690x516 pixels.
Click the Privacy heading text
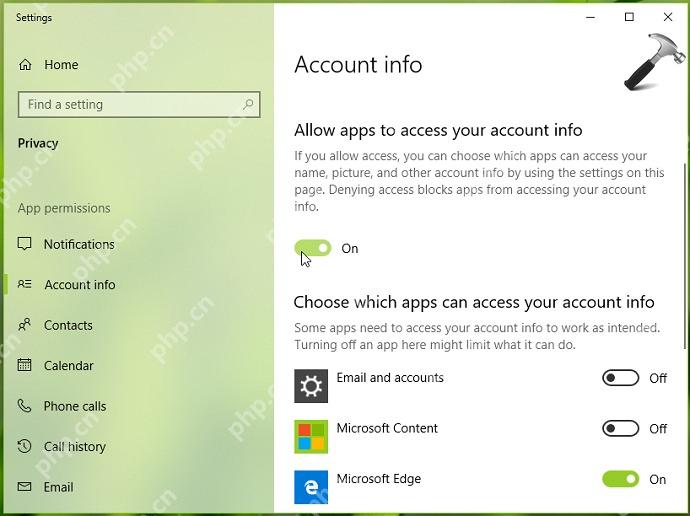(38, 143)
